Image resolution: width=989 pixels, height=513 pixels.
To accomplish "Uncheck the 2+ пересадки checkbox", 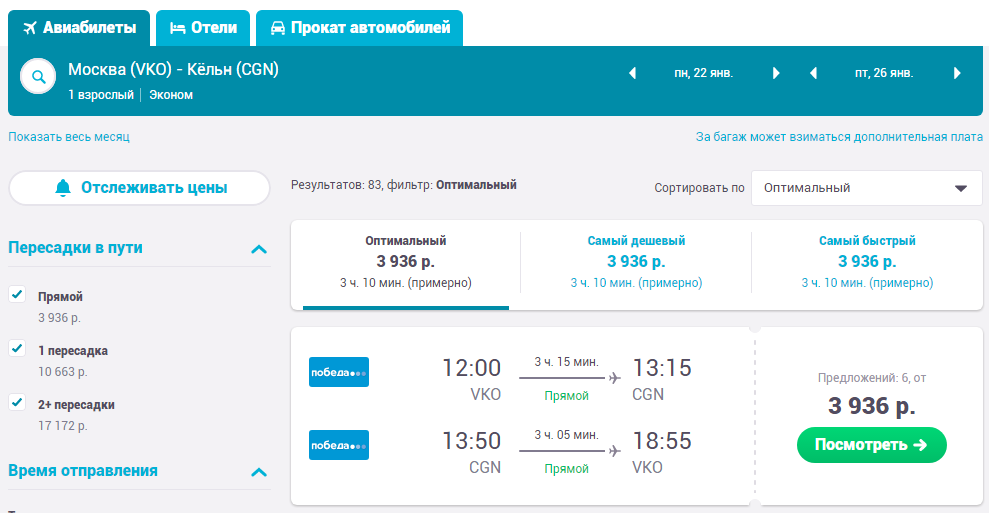I will 17,402.
